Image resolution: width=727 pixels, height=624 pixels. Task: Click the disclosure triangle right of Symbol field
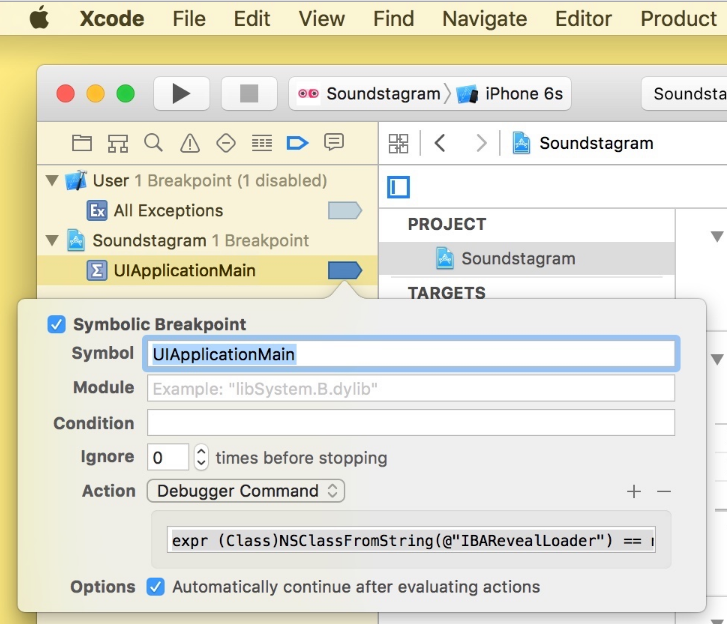pyautogui.click(x=717, y=359)
